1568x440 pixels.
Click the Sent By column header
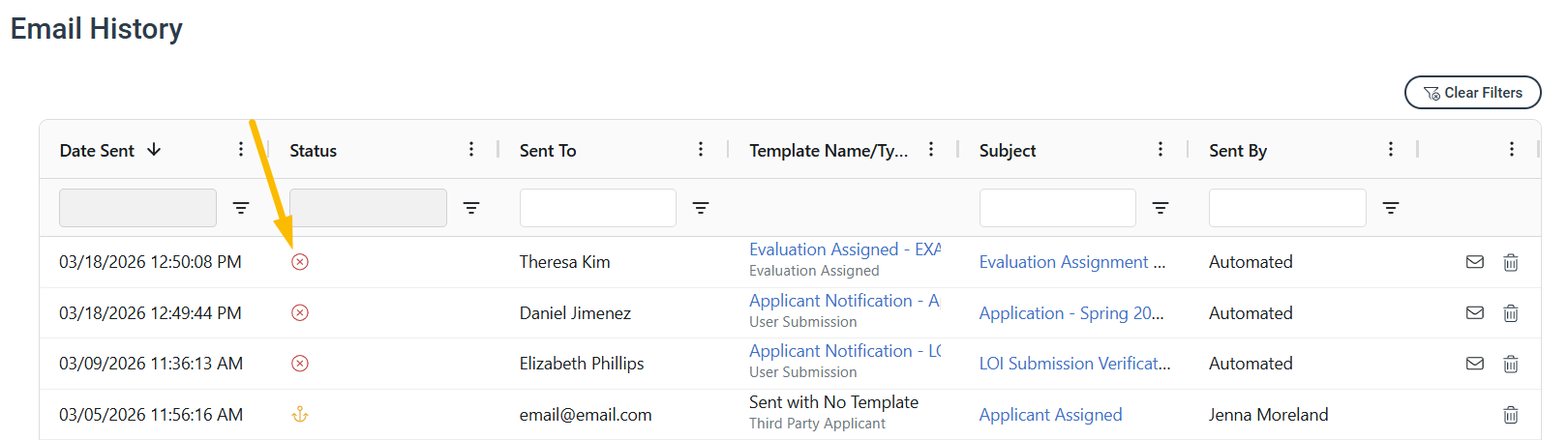pos(1238,151)
